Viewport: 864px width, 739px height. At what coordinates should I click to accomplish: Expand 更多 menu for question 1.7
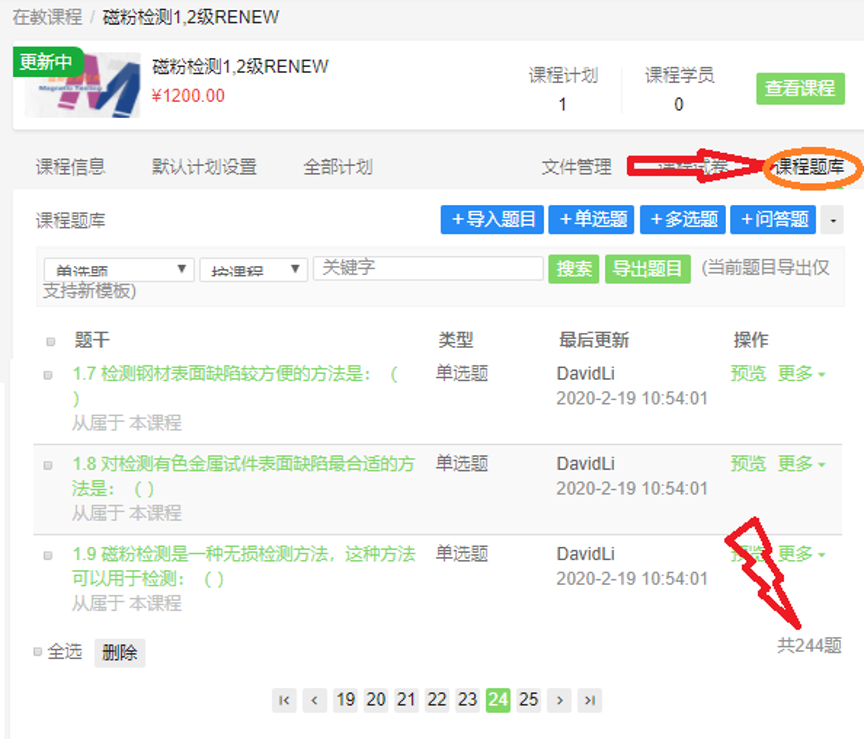click(802, 374)
